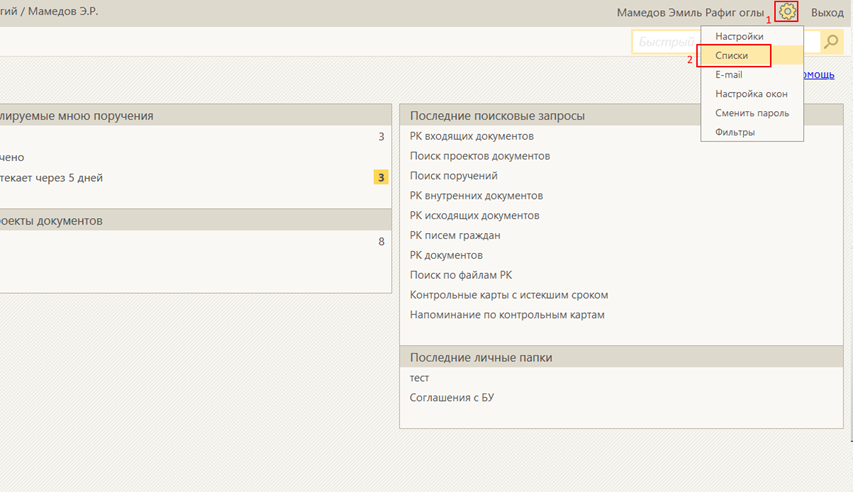The image size is (853, 492).
Task: Select Настройка окон menu entry
Action: [751, 94]
